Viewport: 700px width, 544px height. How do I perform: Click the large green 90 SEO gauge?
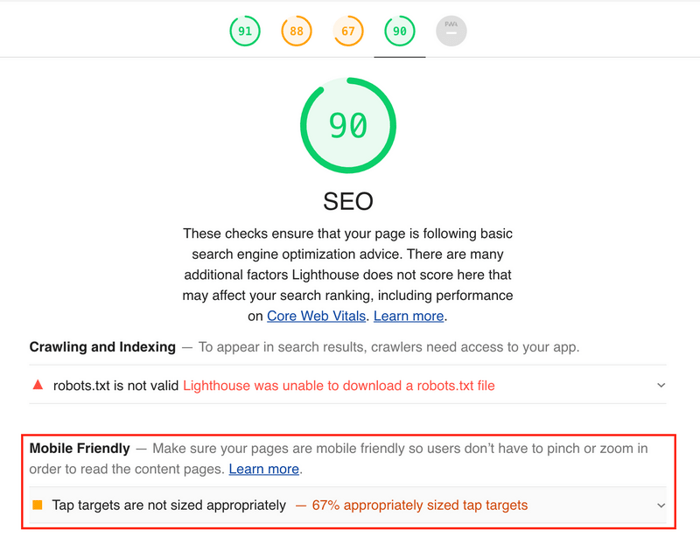[348, 125]
